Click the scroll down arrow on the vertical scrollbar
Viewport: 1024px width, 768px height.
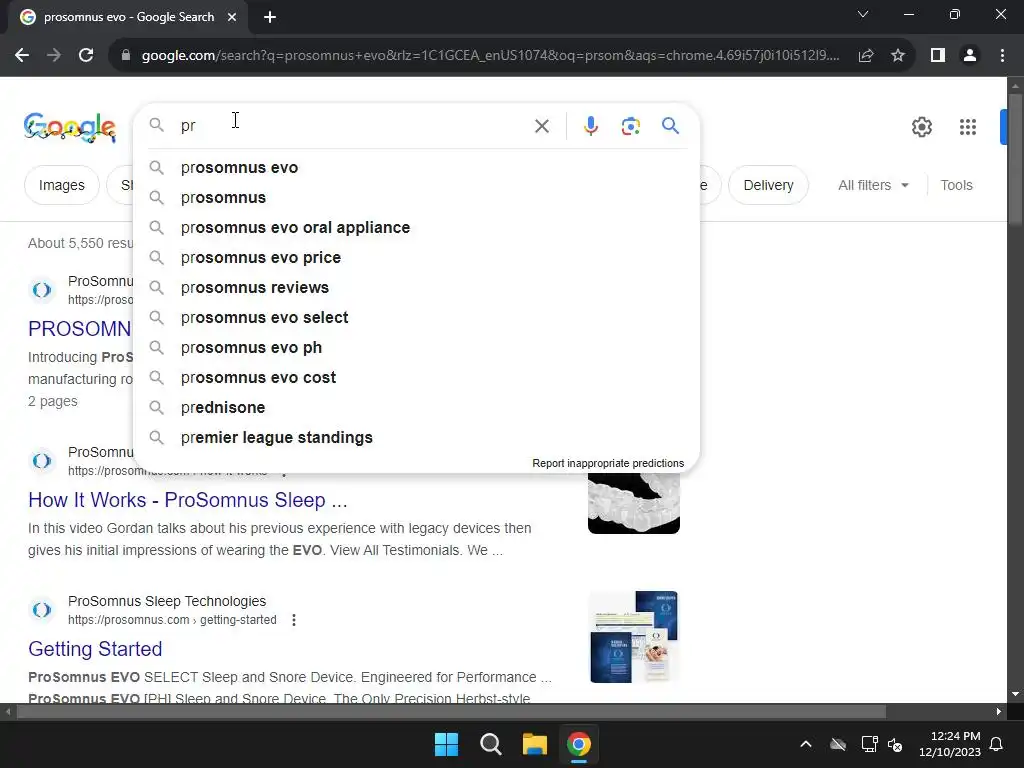[x=1015, y=694]
